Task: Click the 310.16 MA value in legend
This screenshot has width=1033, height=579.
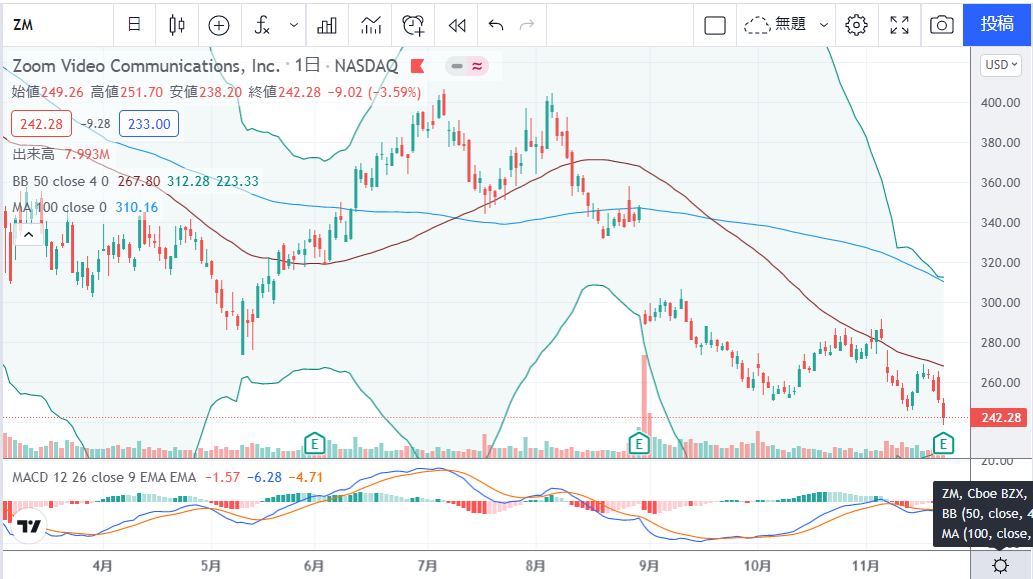Action: tap(137, 207)
